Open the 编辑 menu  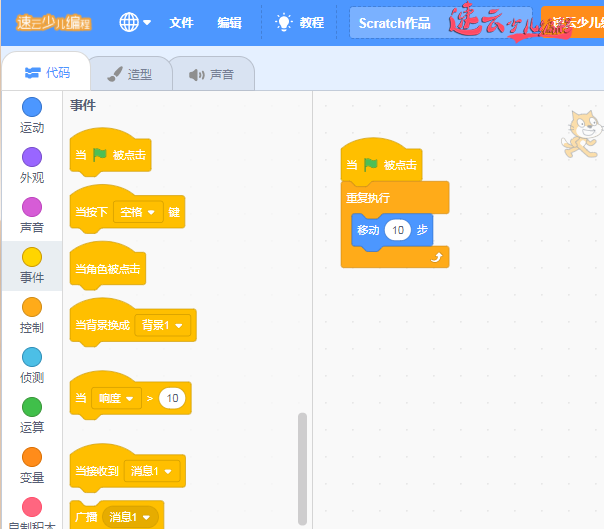(229, 22)
